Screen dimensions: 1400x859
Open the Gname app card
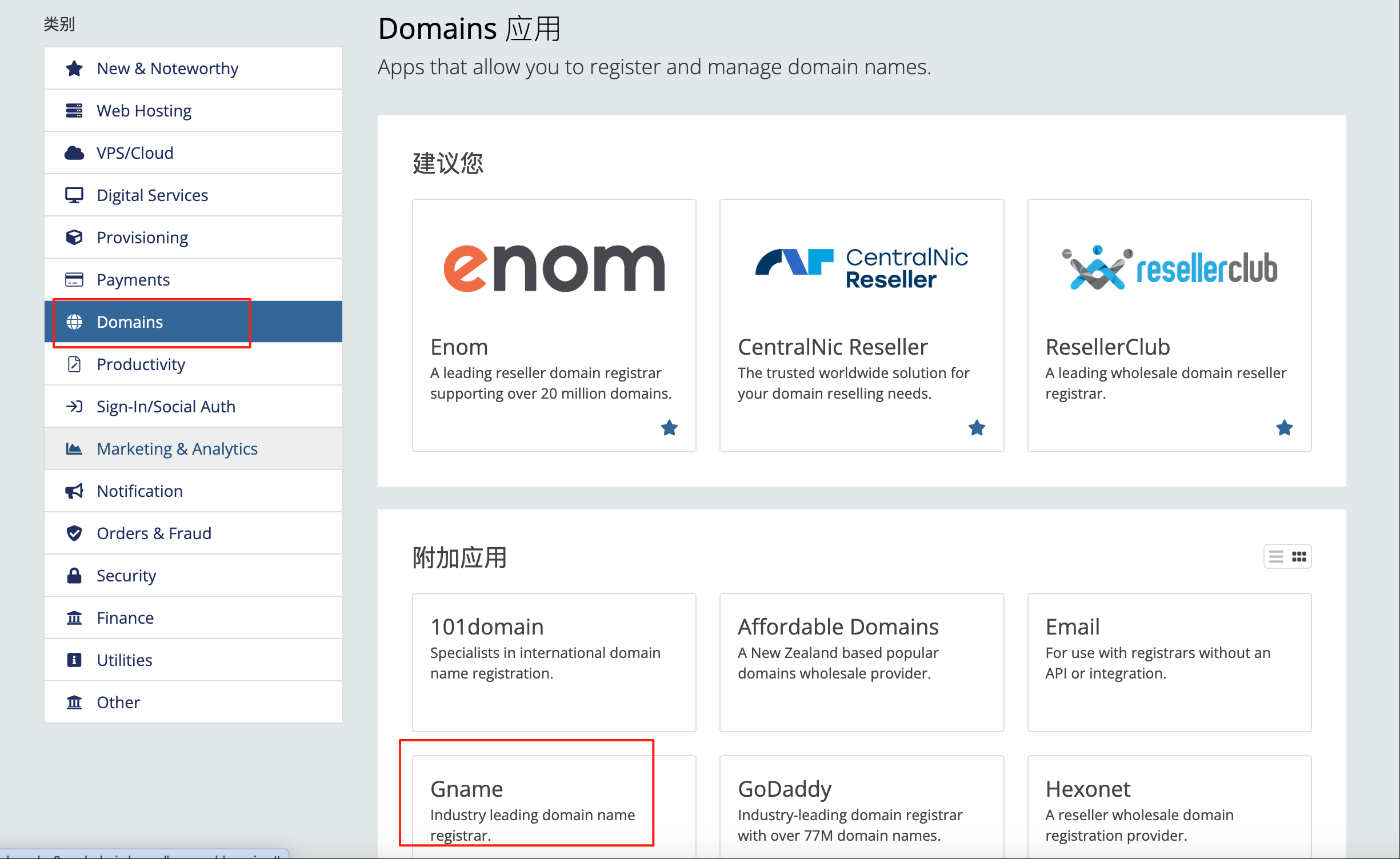tap(554, 807)
